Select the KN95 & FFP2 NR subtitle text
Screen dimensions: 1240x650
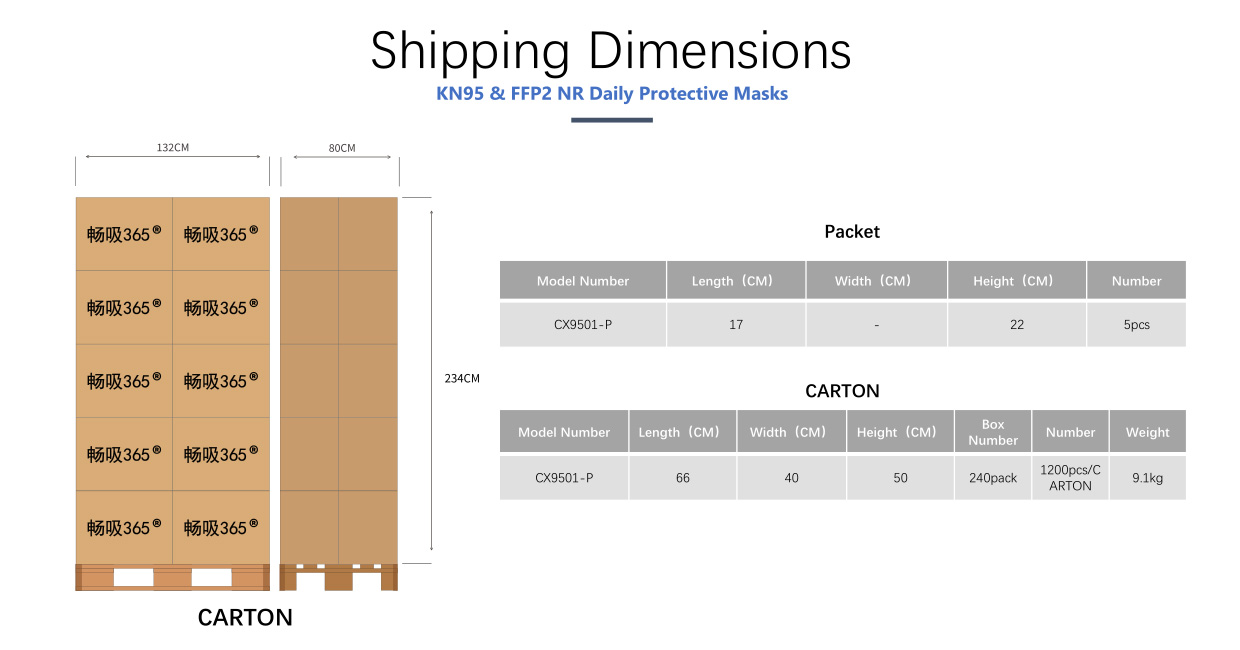tap(612, 94)
